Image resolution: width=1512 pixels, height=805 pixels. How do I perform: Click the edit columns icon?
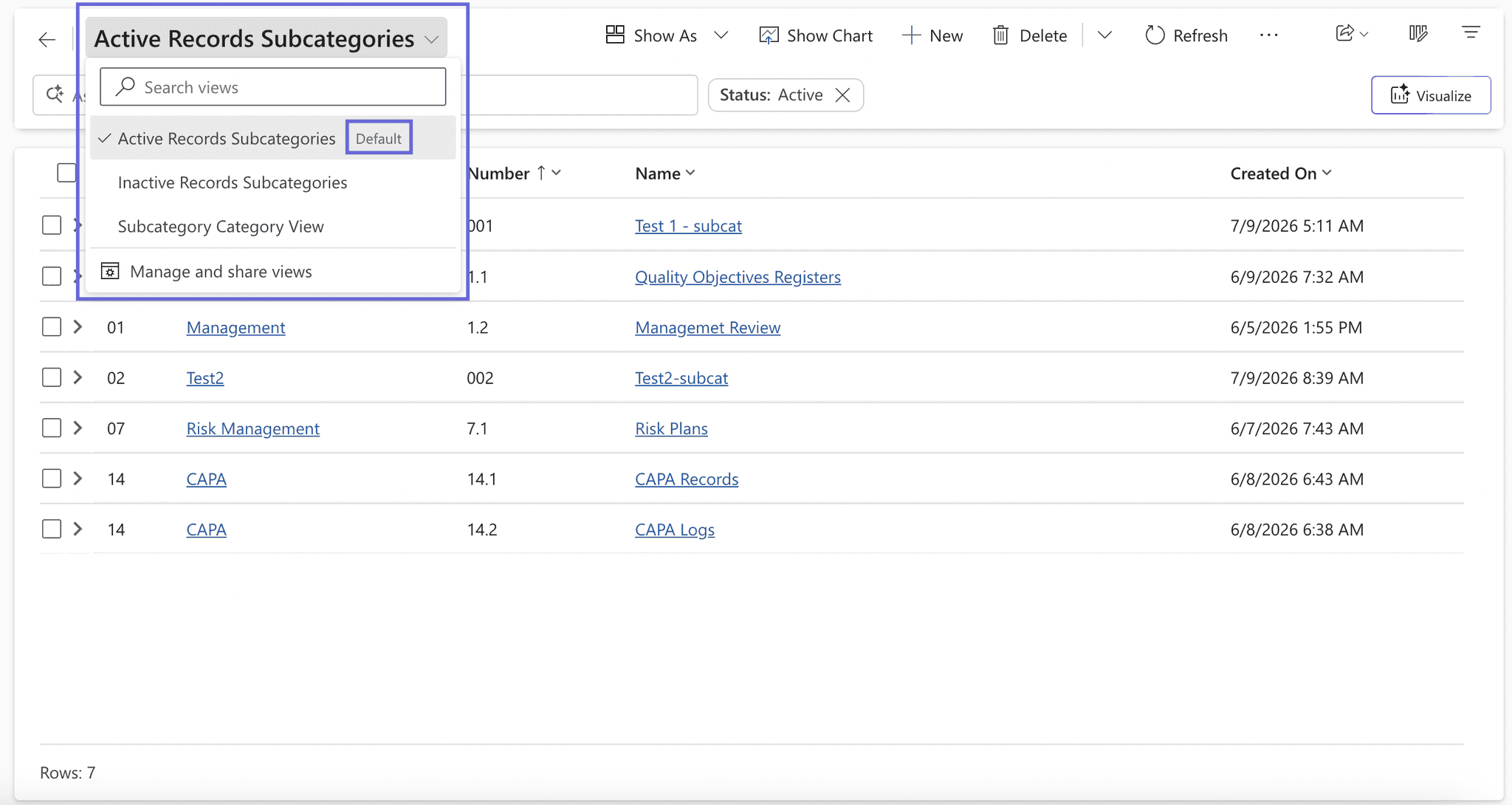1417,34
